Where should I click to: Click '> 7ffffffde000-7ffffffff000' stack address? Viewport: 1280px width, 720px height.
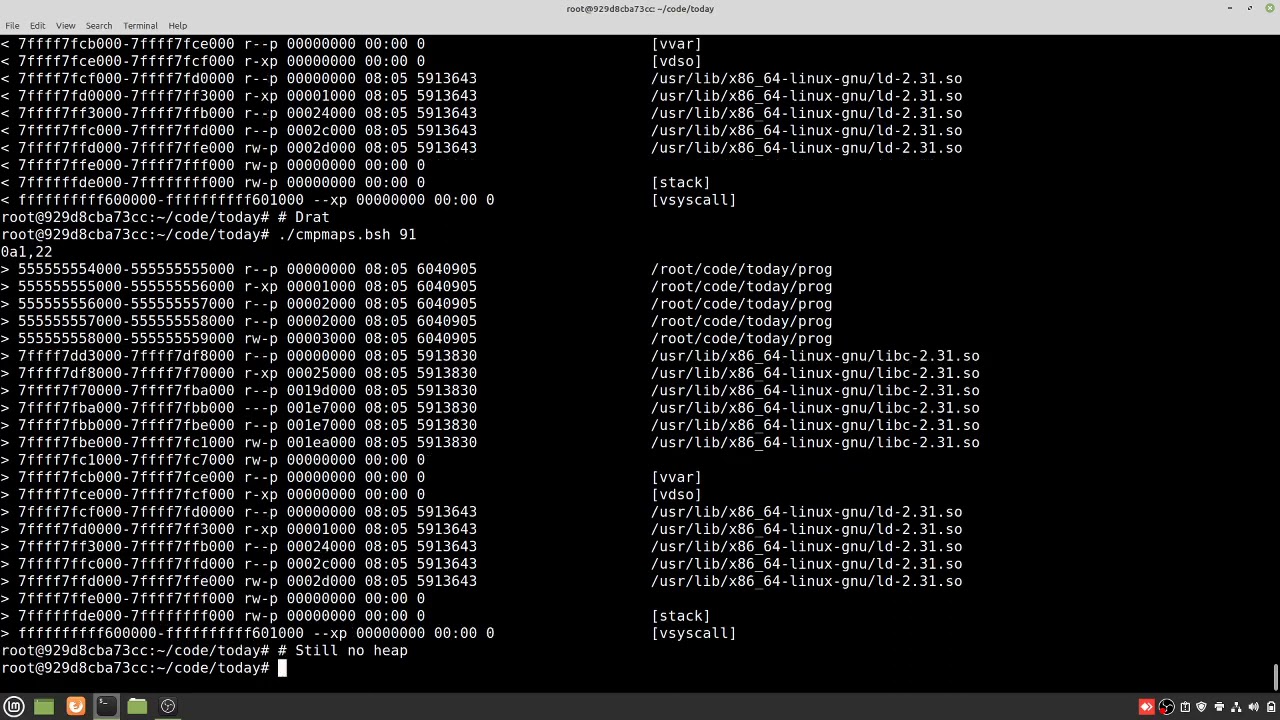(126, 616)
